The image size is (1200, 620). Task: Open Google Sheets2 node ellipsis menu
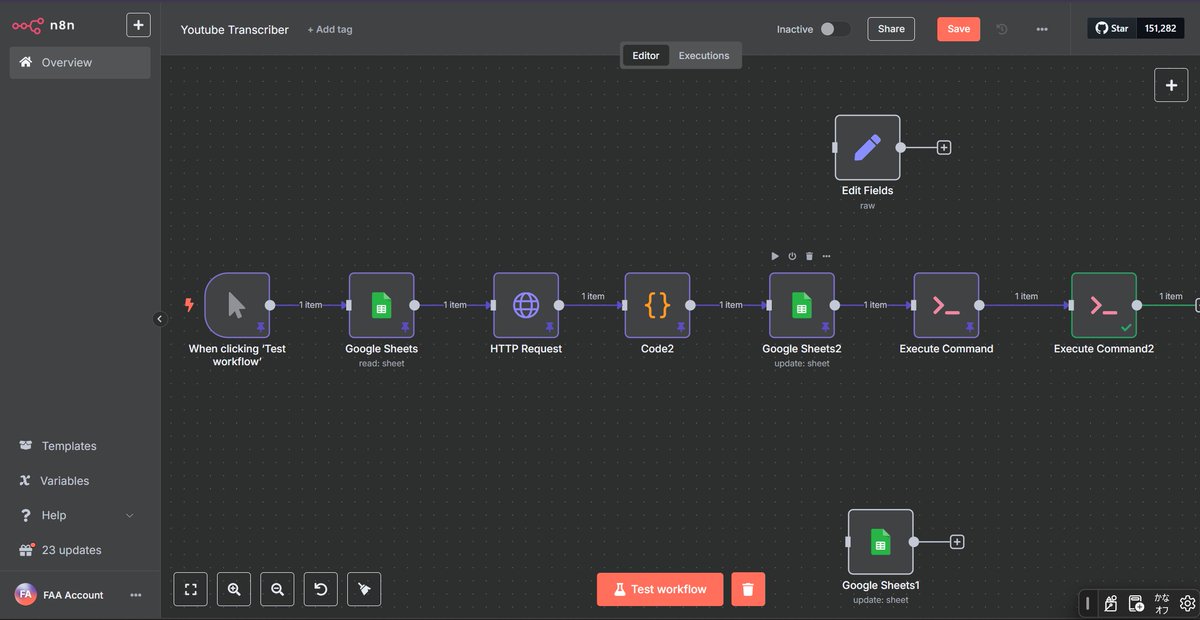[x=826, y=256]
